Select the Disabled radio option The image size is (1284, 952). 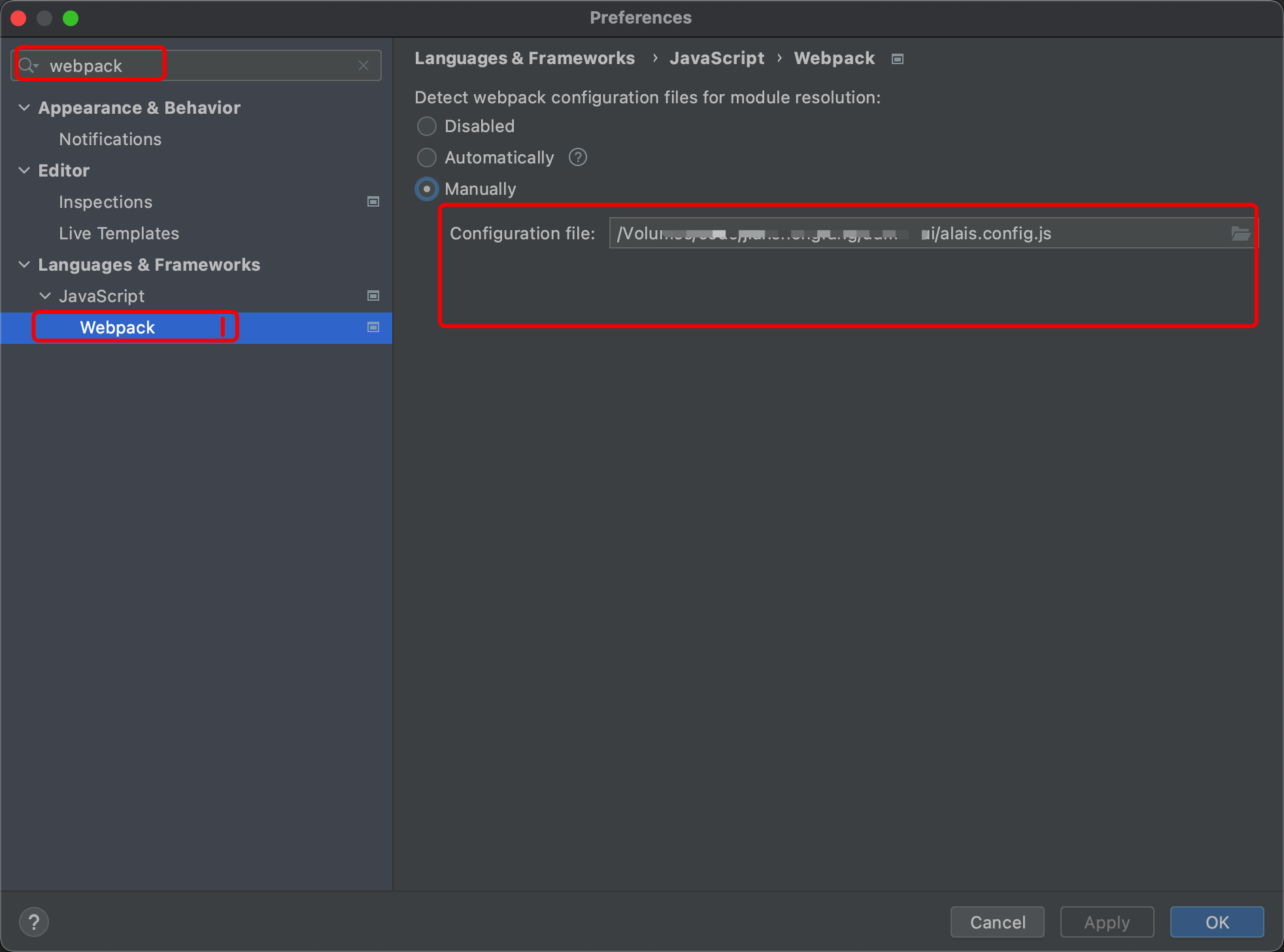(427, 126)
